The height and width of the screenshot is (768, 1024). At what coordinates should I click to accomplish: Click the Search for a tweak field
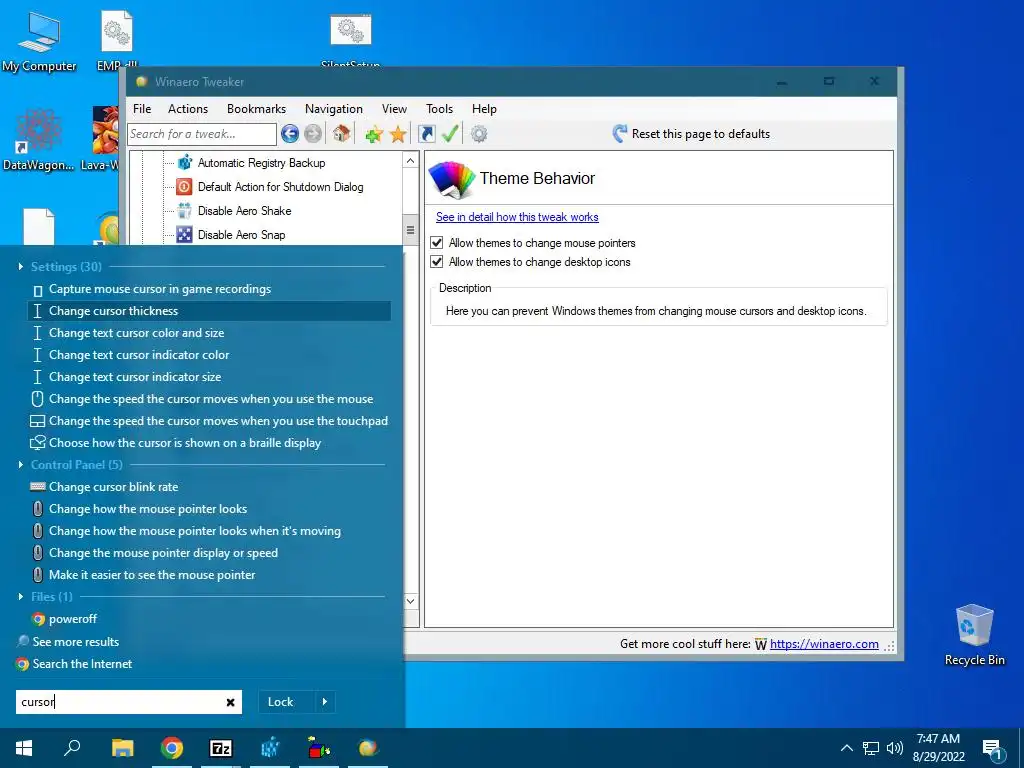coord(202,134)
